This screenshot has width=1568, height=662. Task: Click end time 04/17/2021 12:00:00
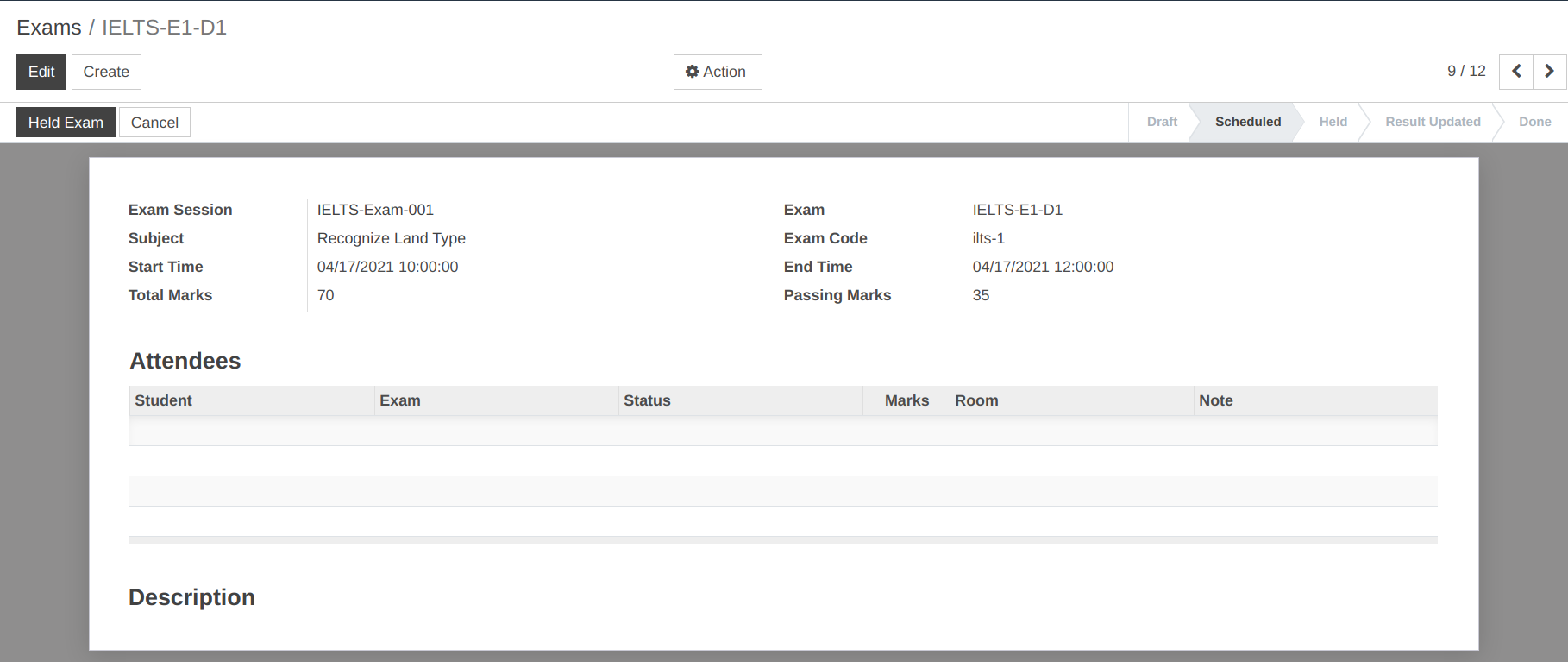(x=1043, y=267)
